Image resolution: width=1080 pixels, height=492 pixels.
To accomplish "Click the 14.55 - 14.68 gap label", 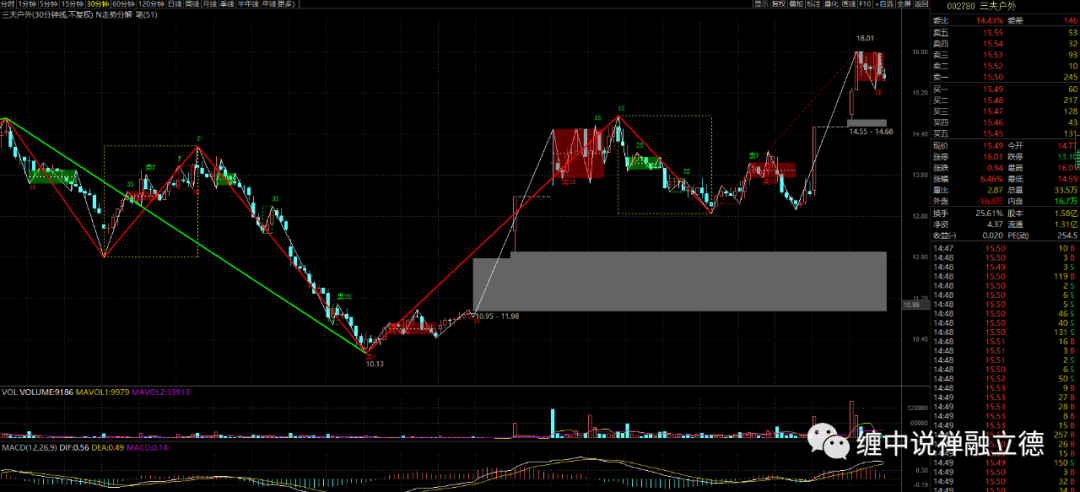I will [871, 131].
